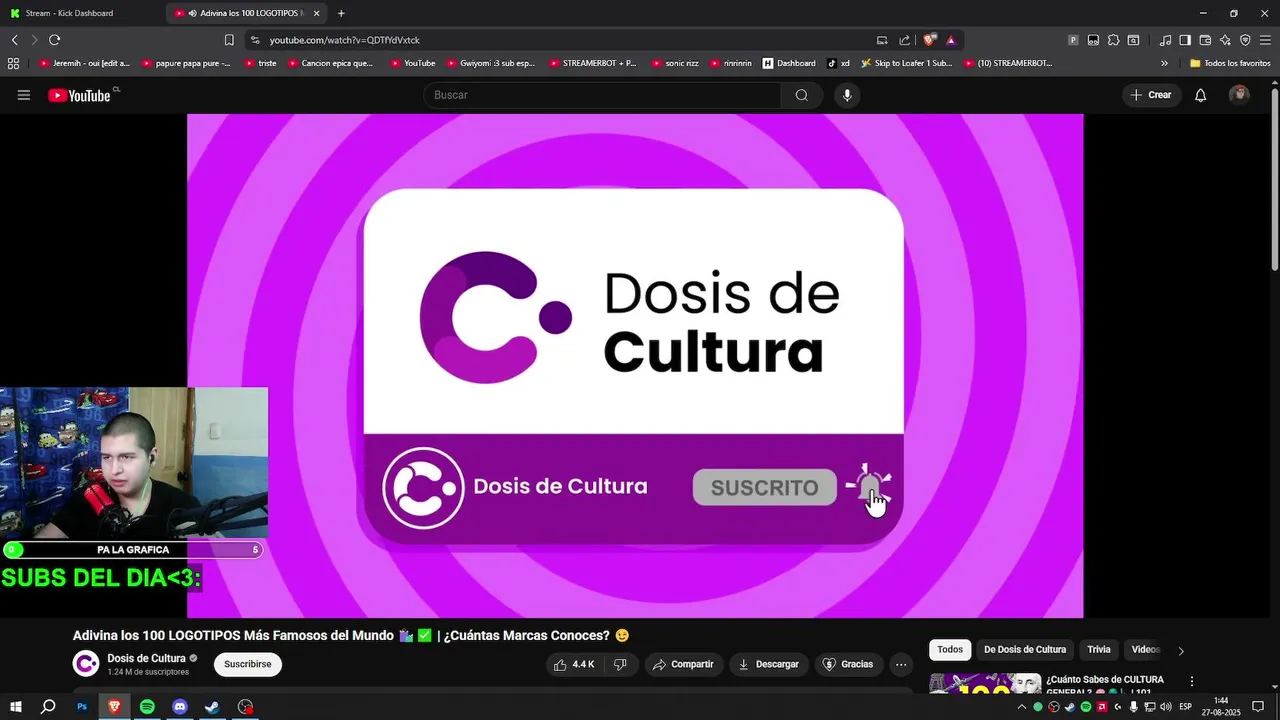1280x720 pixels.
Task: Like the video with 4.4 K likes
Action: click(x=574, y=664)
